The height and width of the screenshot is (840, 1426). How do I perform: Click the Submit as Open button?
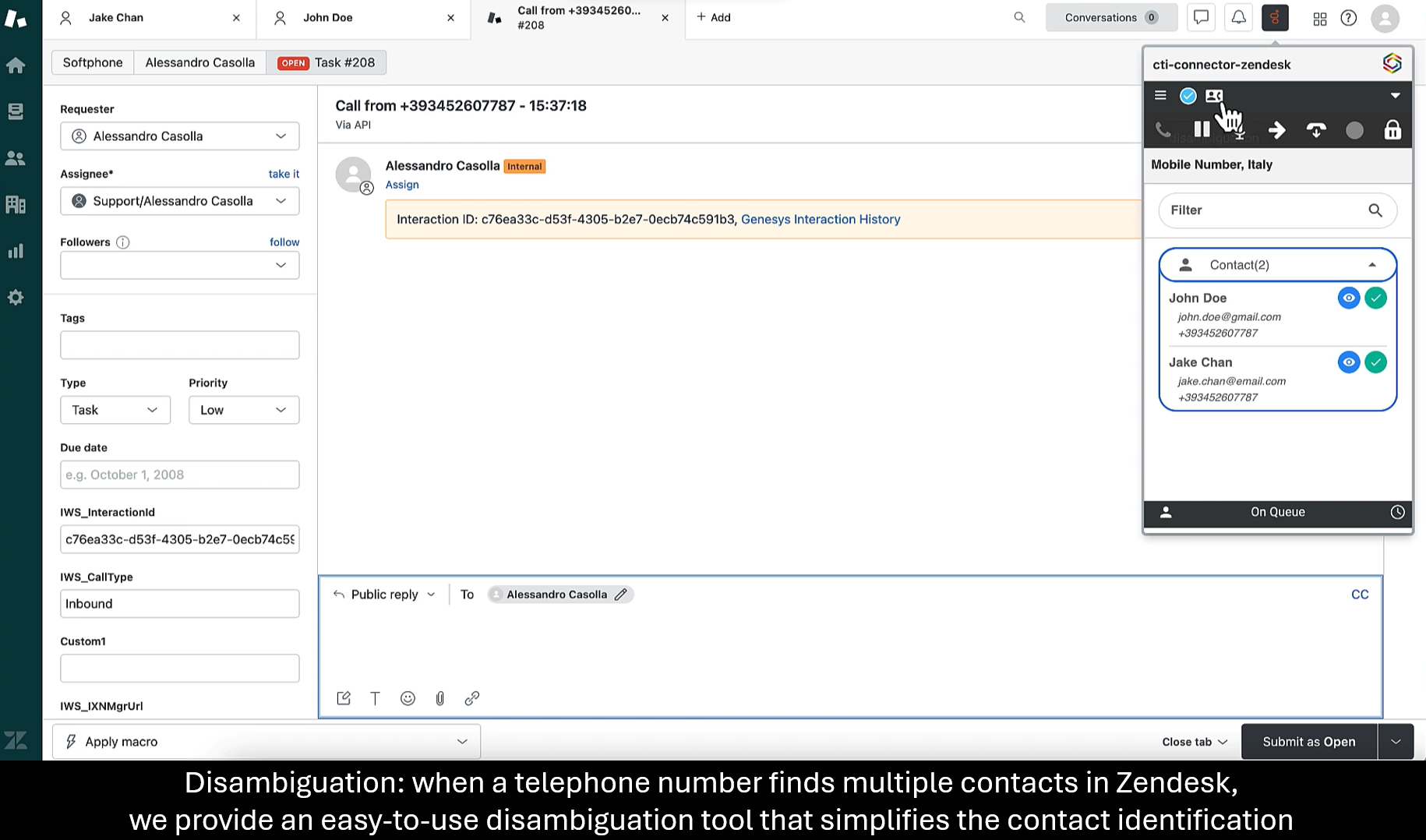click(x=1308, y=742)
